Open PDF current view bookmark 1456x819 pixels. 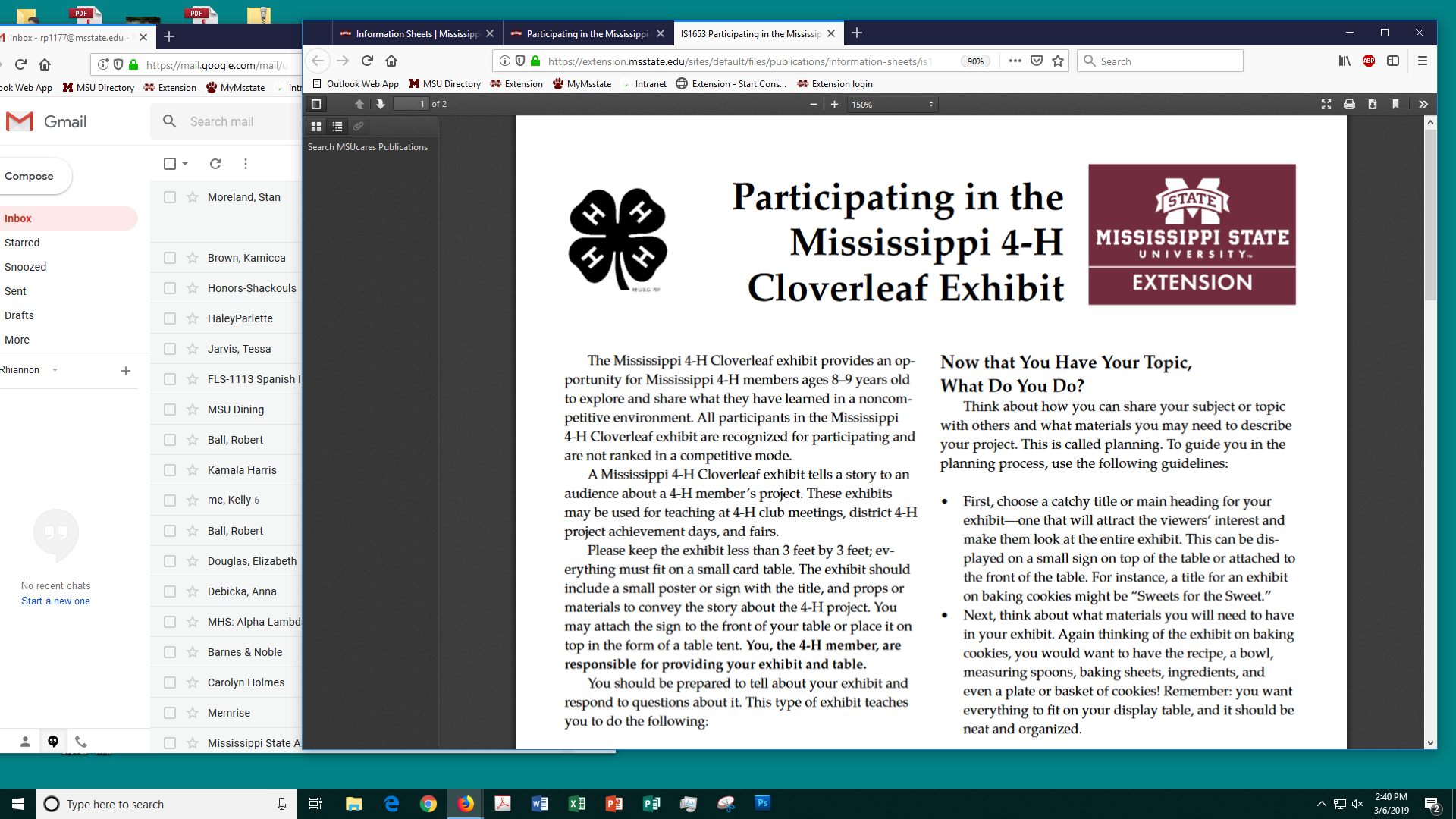pos(1395,104)
